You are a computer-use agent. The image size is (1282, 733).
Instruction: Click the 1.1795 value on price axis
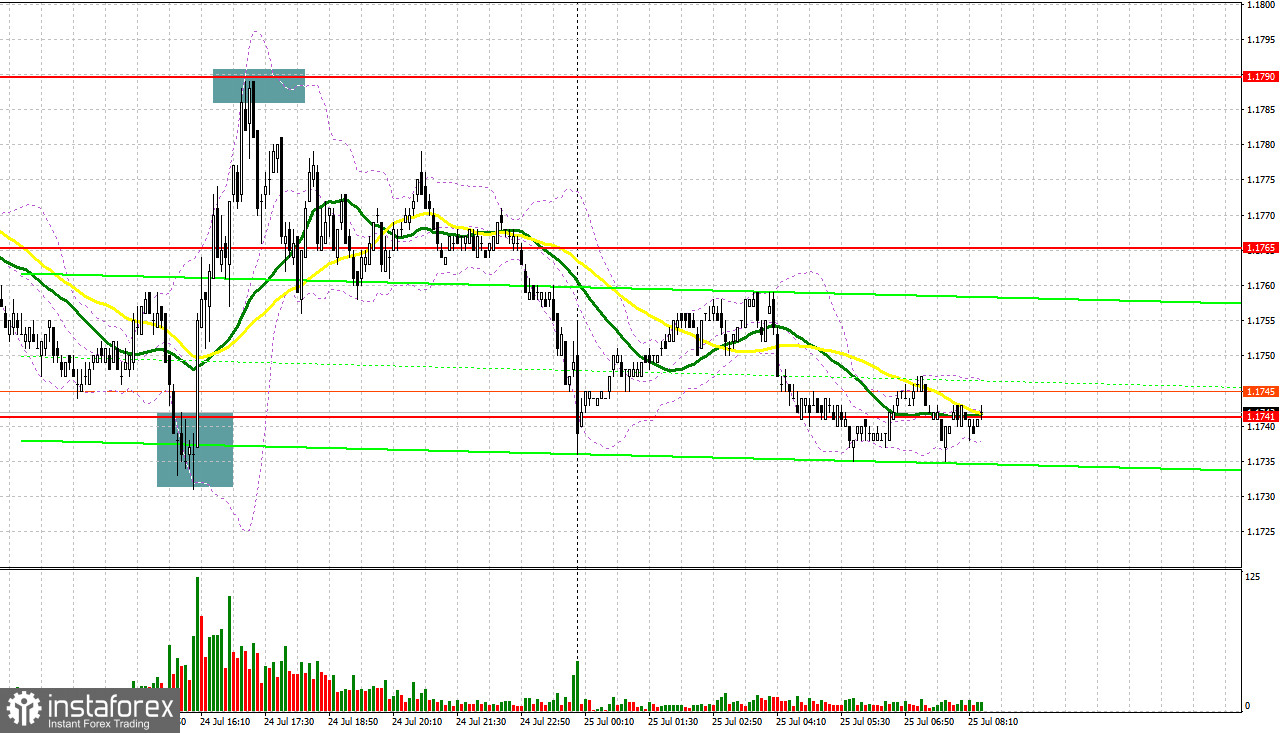pyautogui.click(x=1260, y=40)
